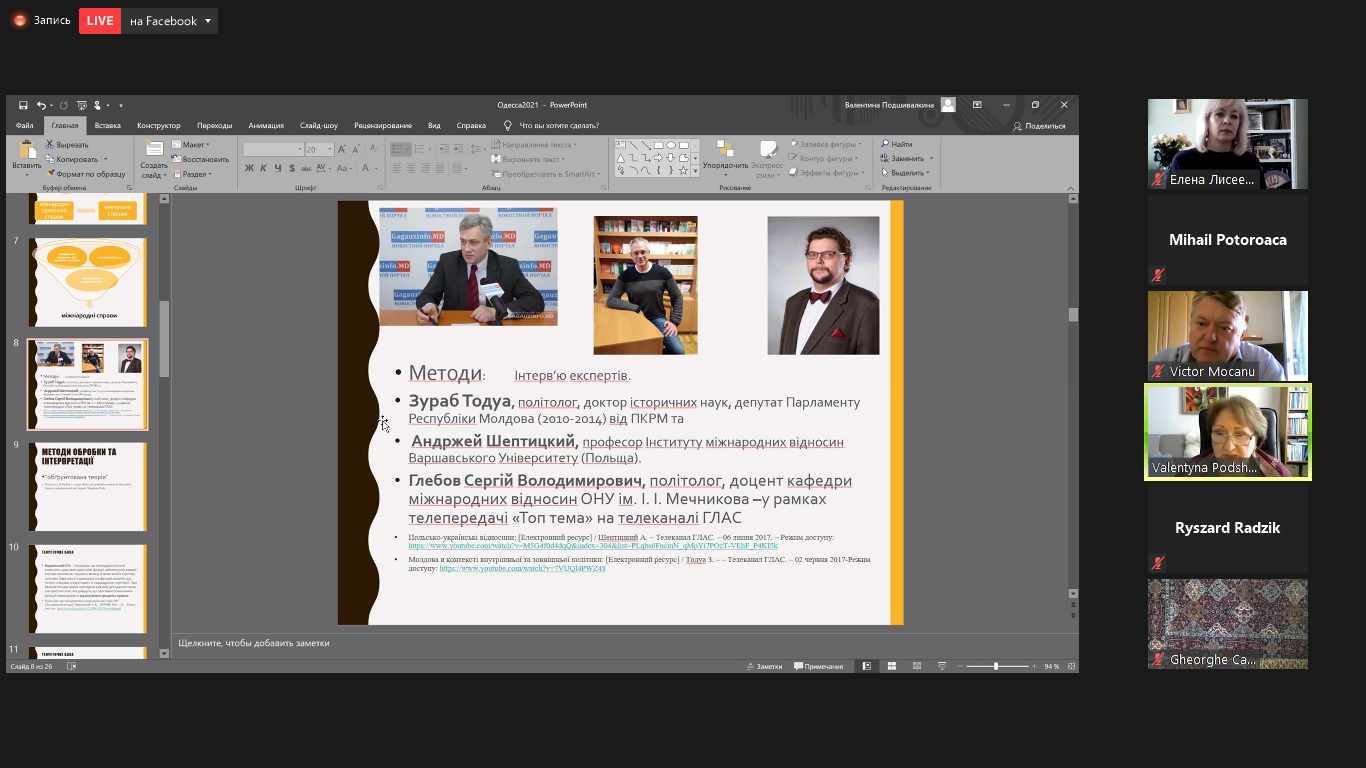Toggle italic К formatting
The image size is (1366, 768).
263,168
